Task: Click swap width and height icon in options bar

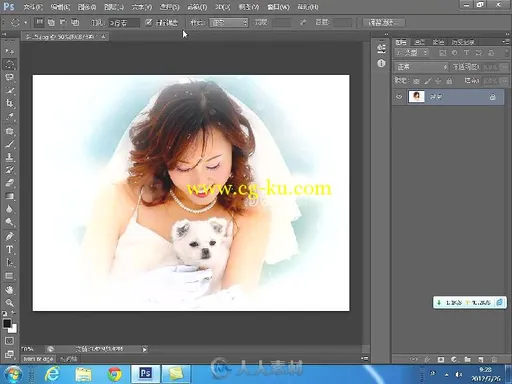Action: [x=303, y=23]
